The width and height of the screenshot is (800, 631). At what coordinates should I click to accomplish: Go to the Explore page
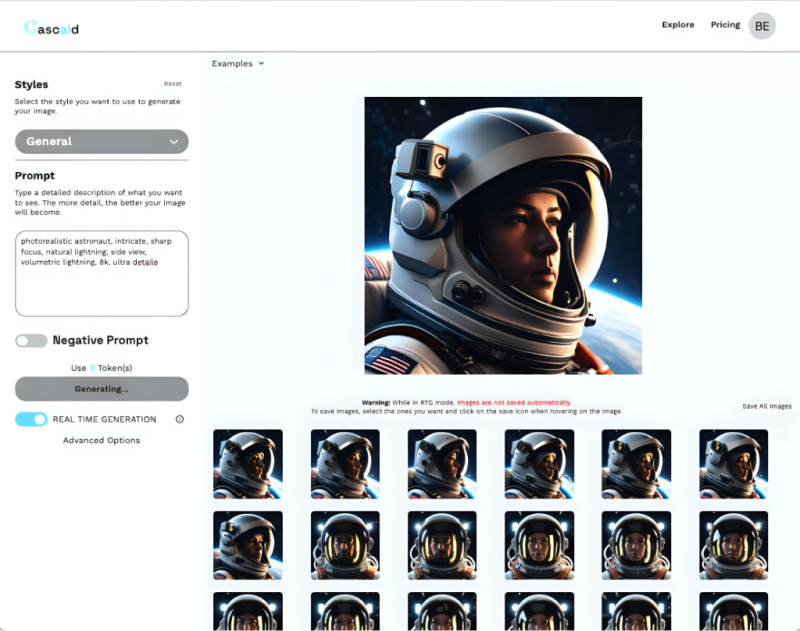click(x=677, y=25)
